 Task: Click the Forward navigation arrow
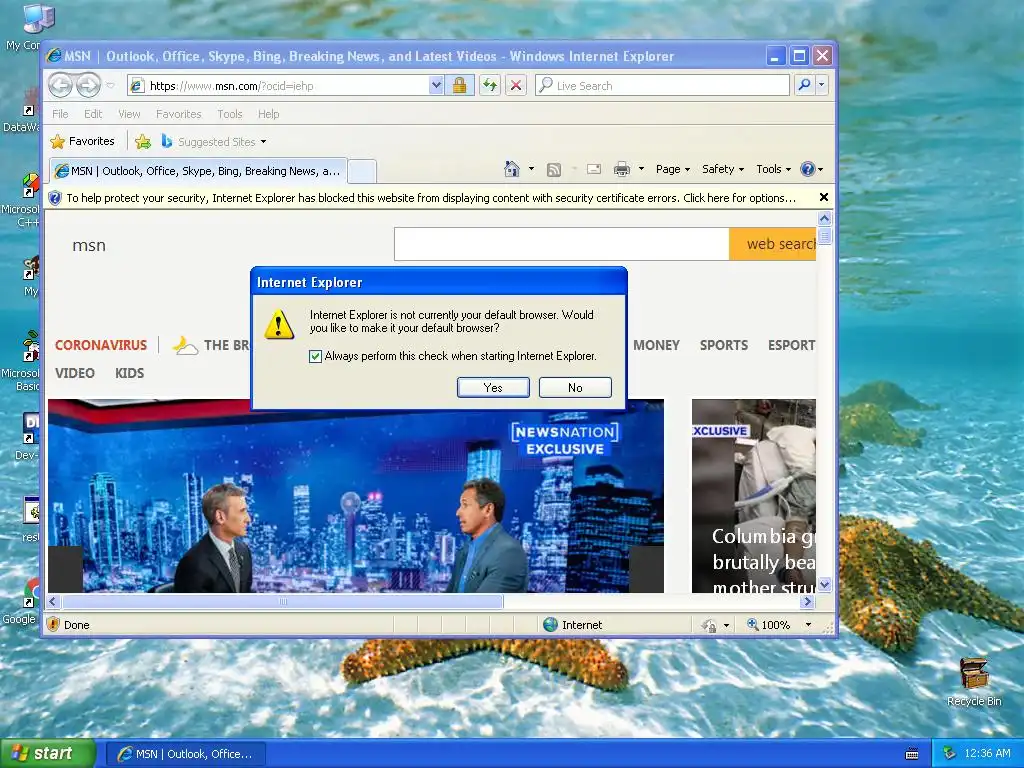click(88, 85)
